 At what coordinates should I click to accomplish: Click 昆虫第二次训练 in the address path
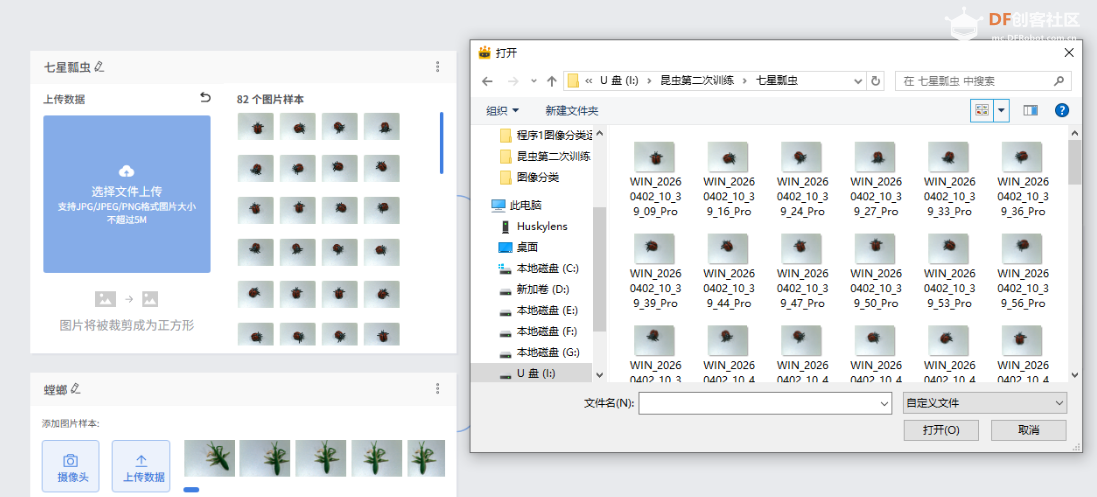[x=697, y=81]
